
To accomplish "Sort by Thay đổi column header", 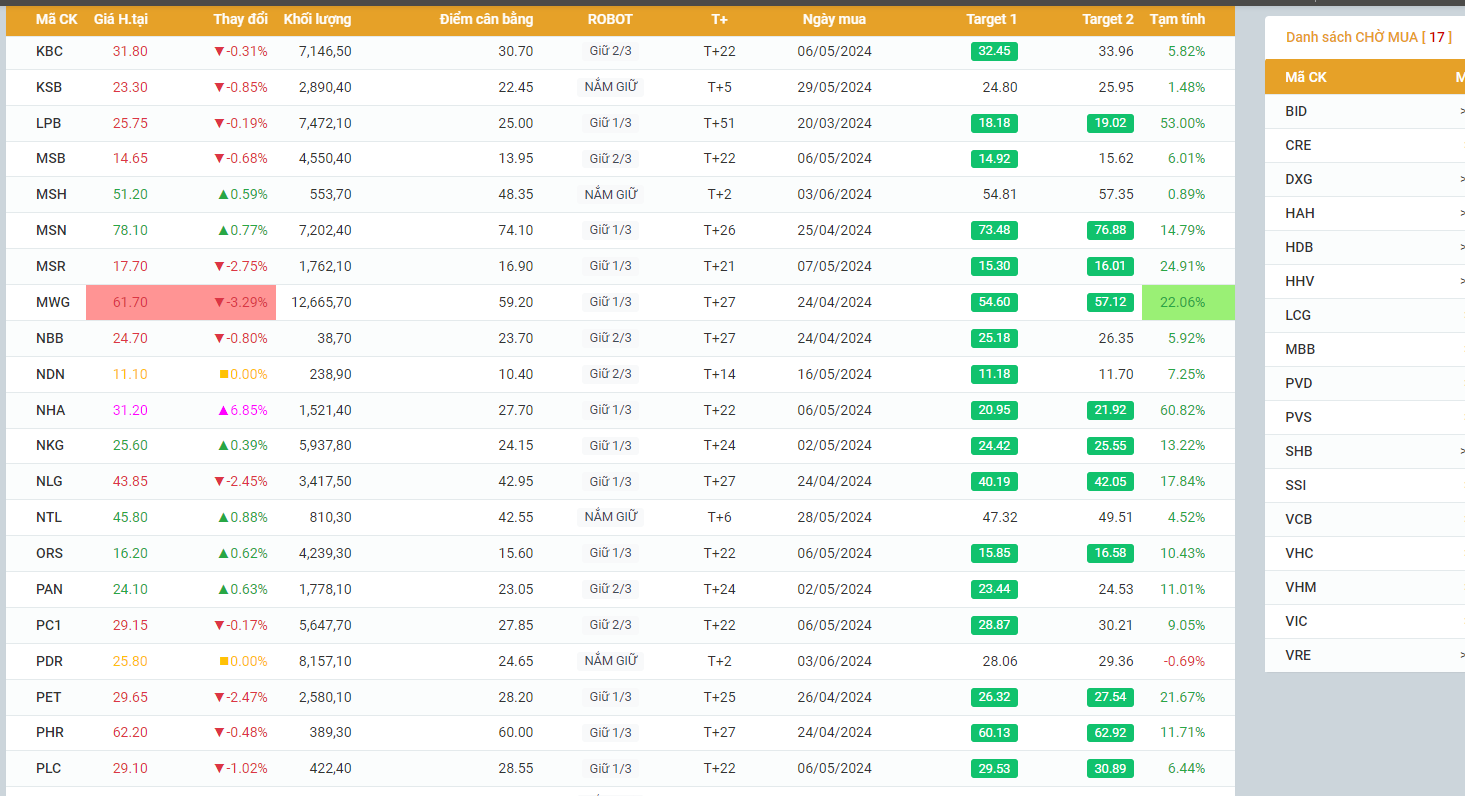I will click(240, 19).
